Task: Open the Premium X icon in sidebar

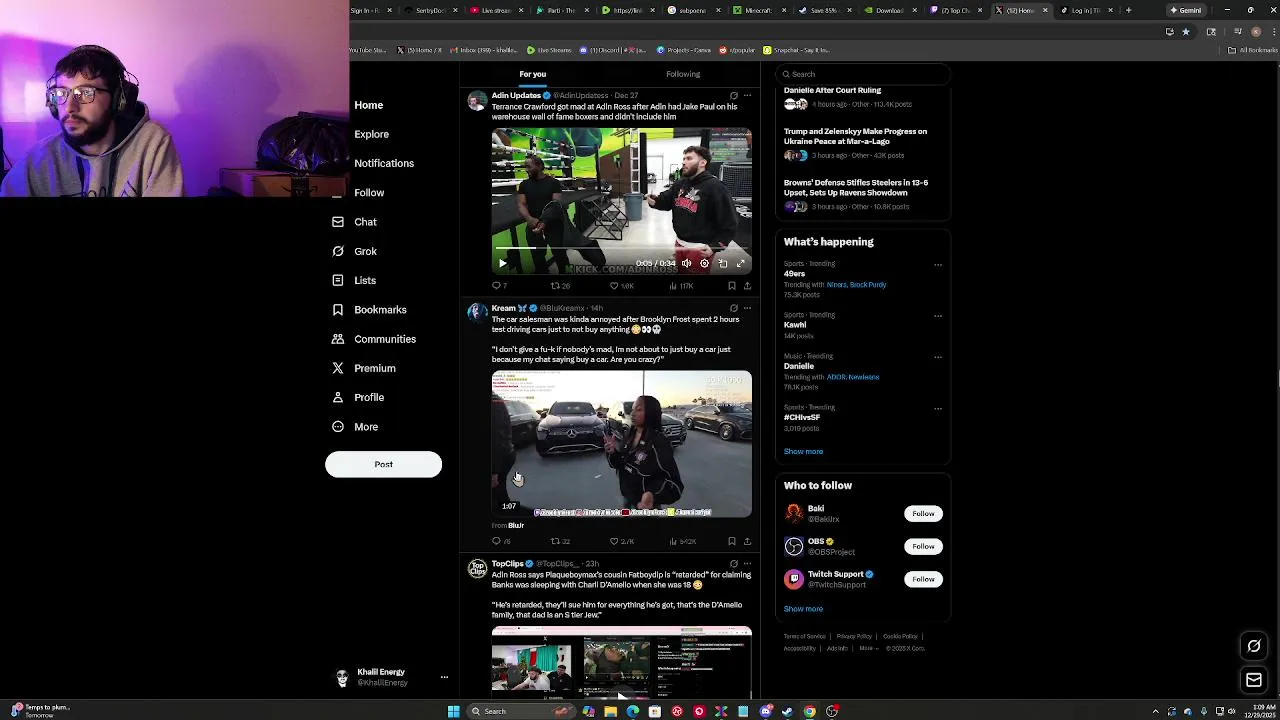Action: 338,368
